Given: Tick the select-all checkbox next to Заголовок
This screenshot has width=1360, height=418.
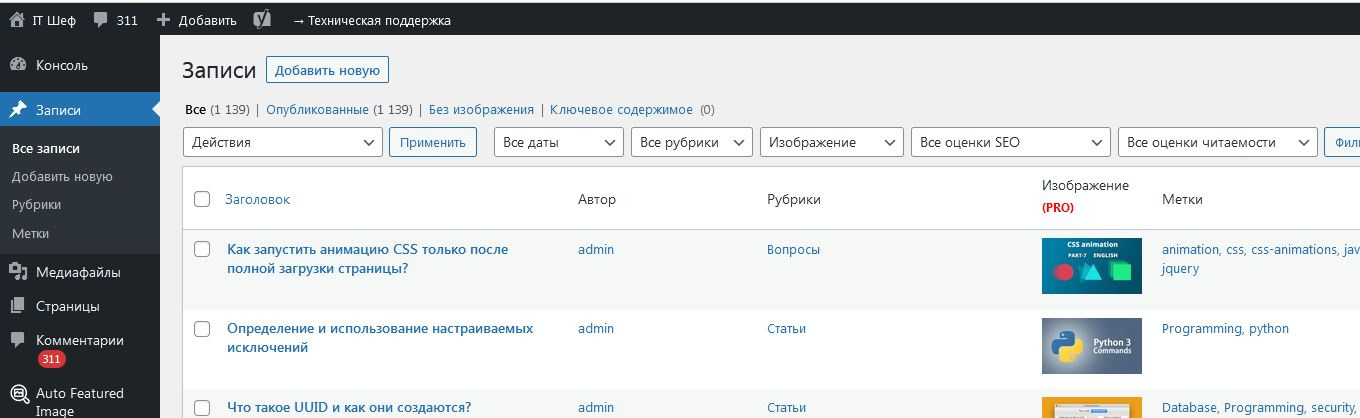Looking at the screenshot, I should 202,199.
